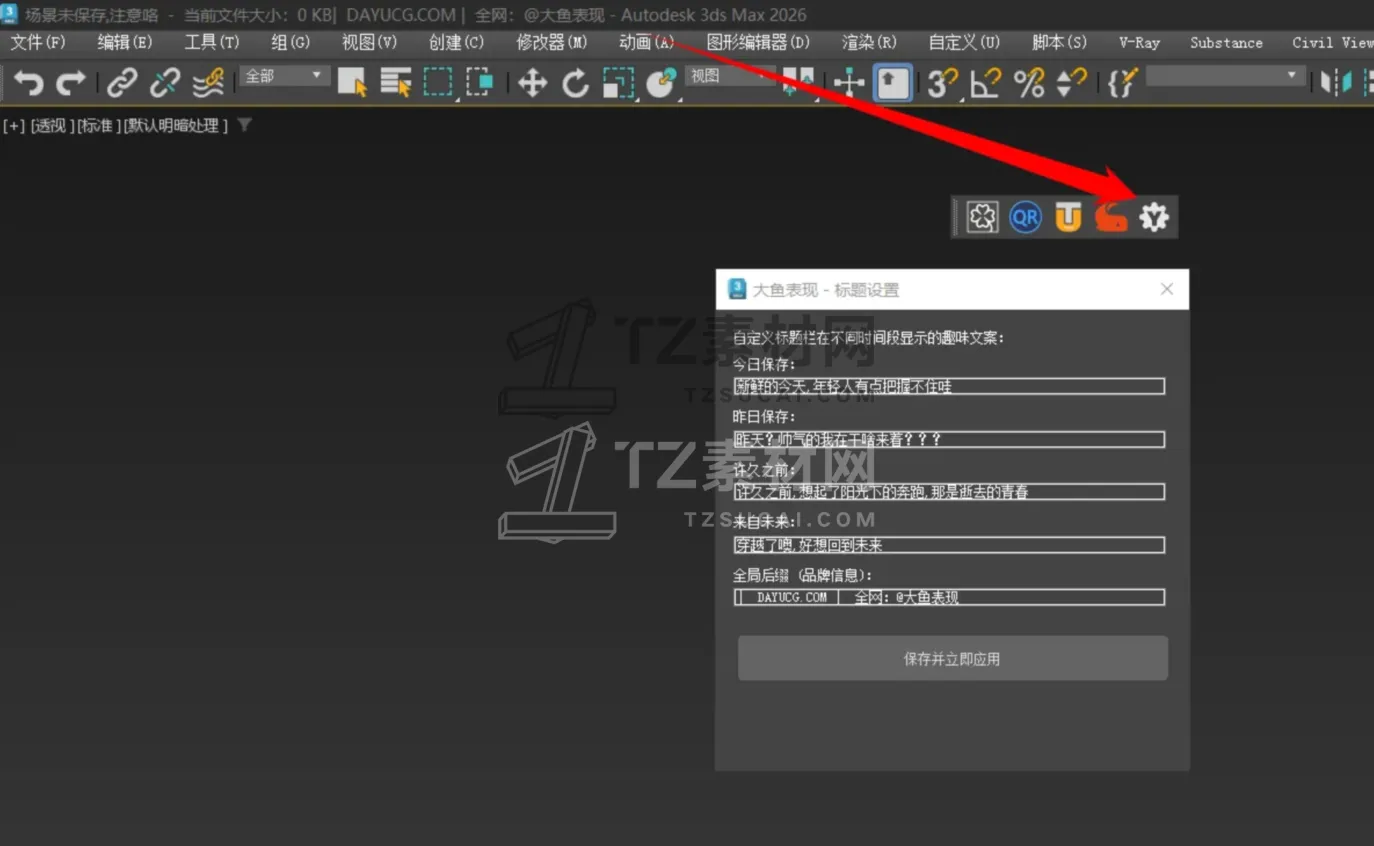1374x846 pixels.
Task: Open the V-Ray menu
Action: pos(1139,42)
